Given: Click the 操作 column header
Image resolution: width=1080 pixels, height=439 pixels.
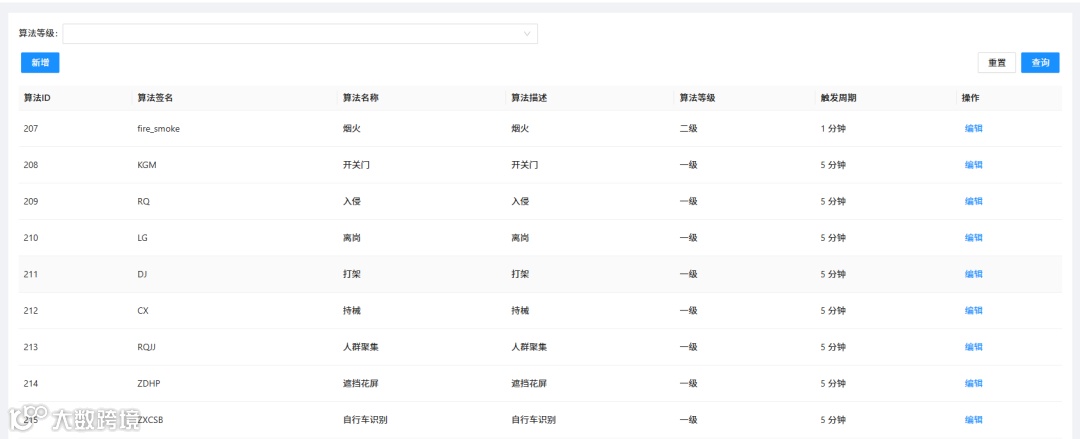Looking at the screenshot, I should coord(970,98).
